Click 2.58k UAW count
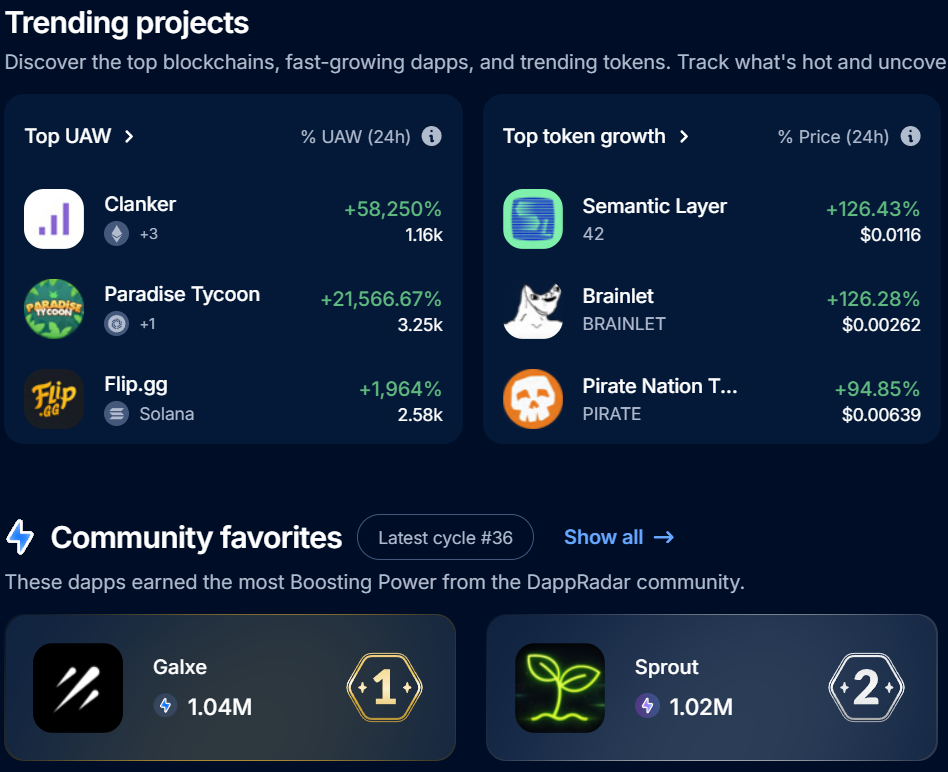948x772 pixels. tap(420, 415)
